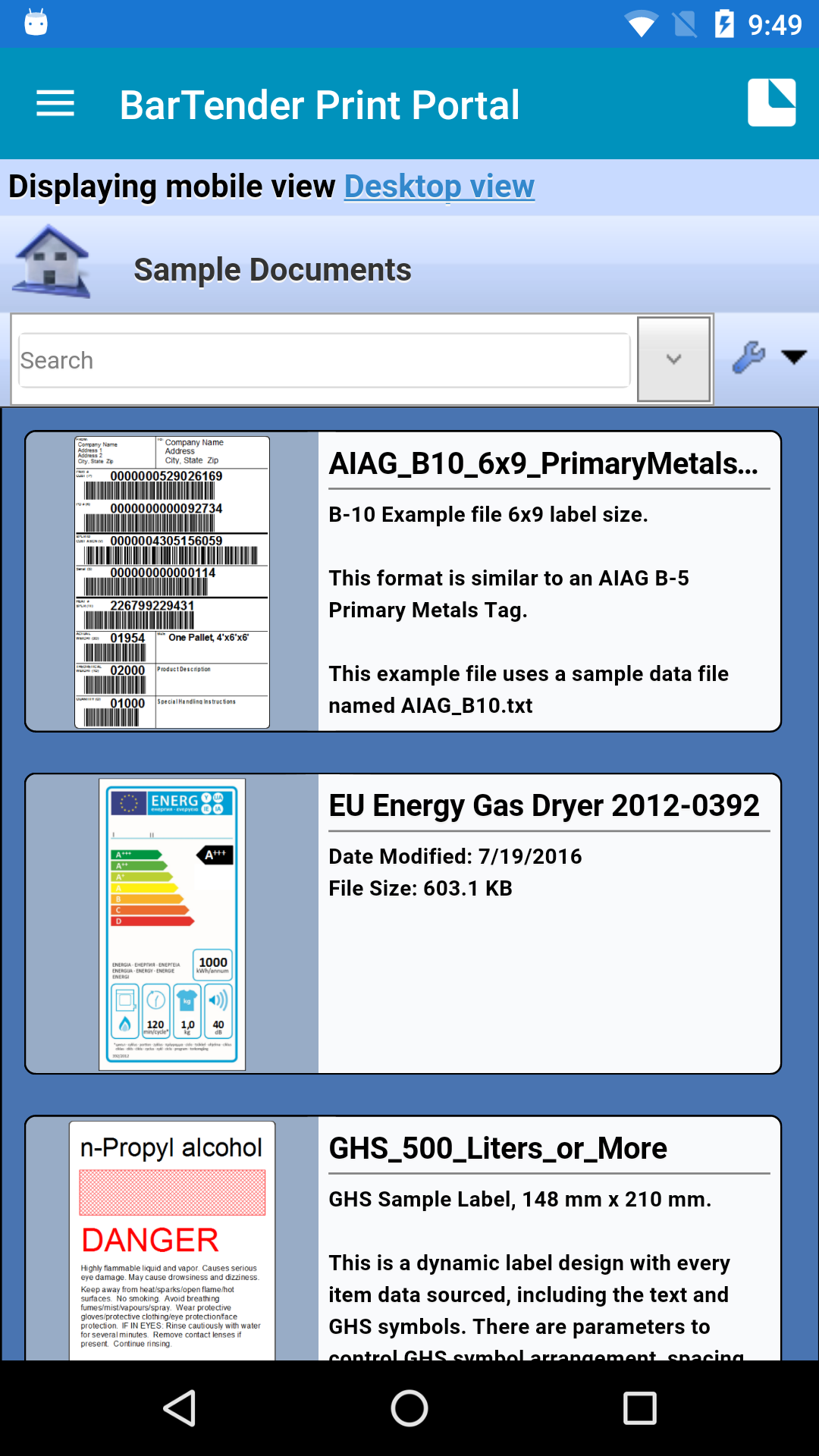The image size is (819, 1456).
Task: Click 'File Size: 603.1 KB' text
Action: [x=420, y=888]
